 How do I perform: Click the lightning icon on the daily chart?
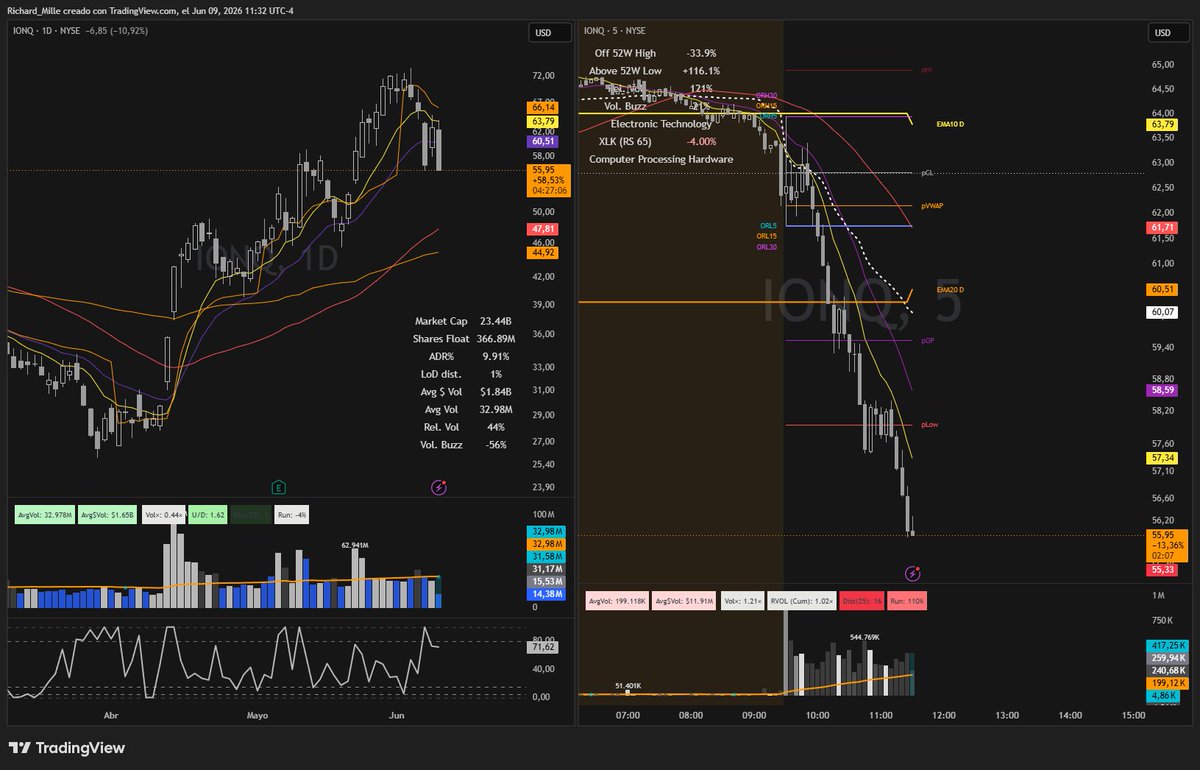pyautogui.click(x=438, y=487)
